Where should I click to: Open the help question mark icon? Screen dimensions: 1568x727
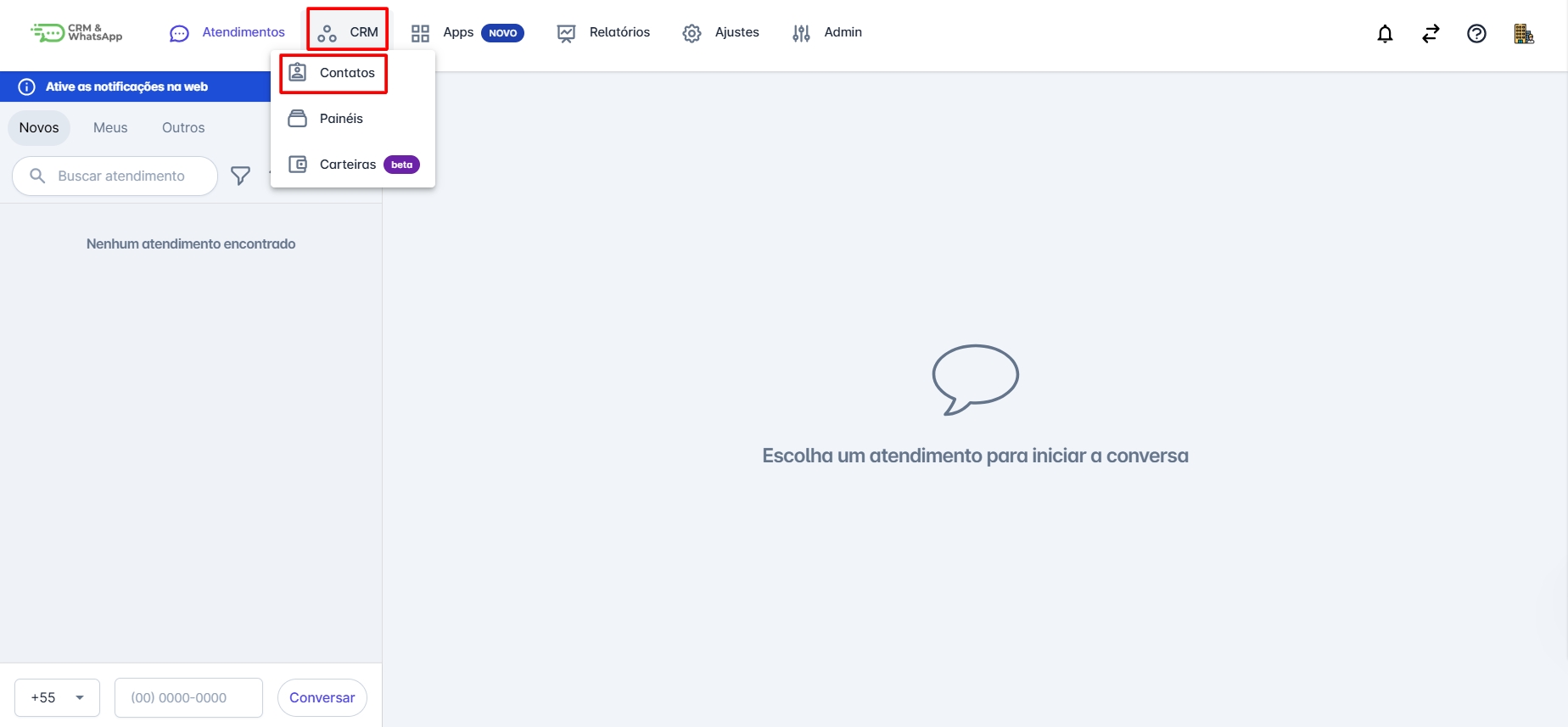(x=1476, y=34)
